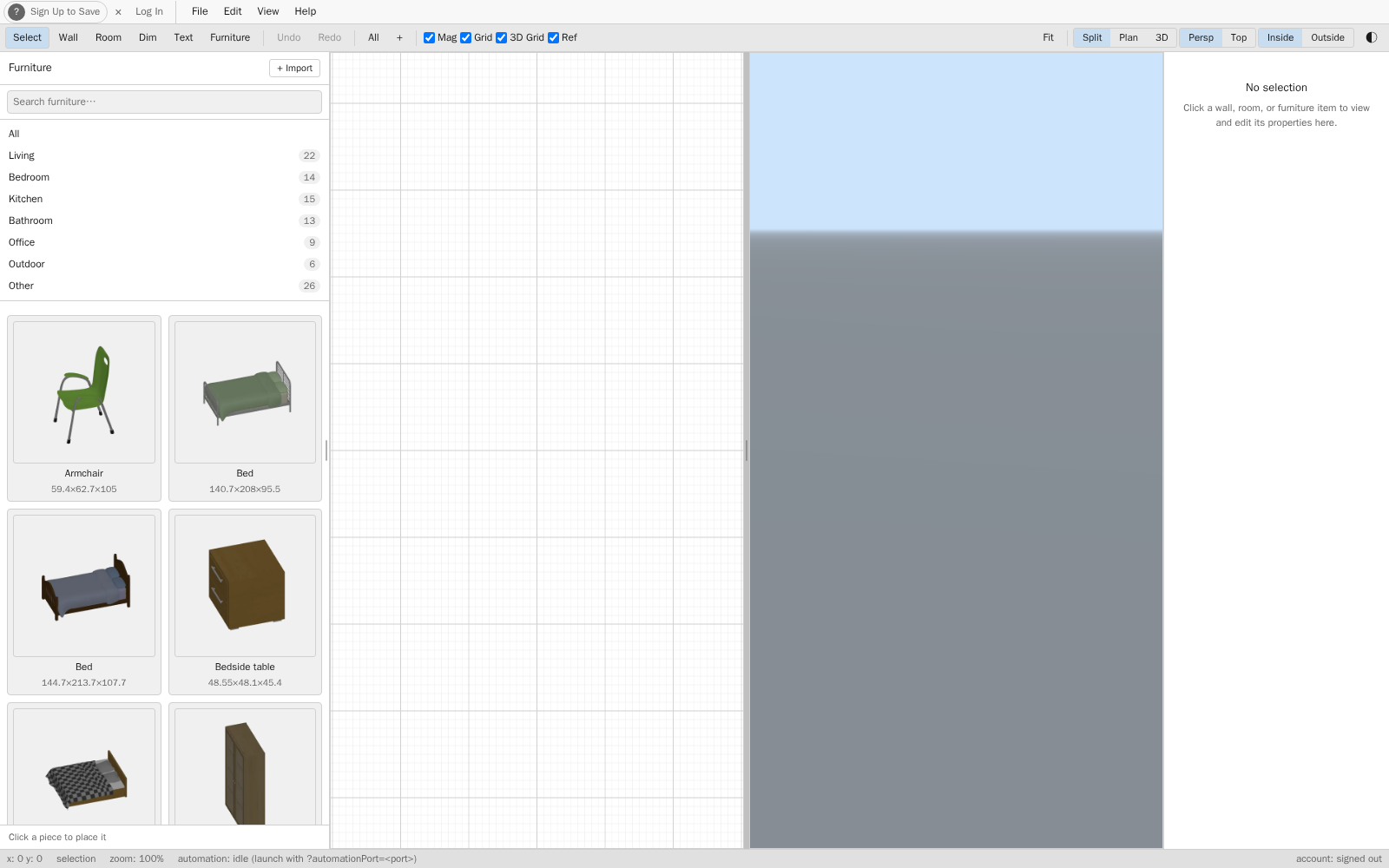Choose the Room tool
The width and height of the screenshot is (1389, 868).
109,37
